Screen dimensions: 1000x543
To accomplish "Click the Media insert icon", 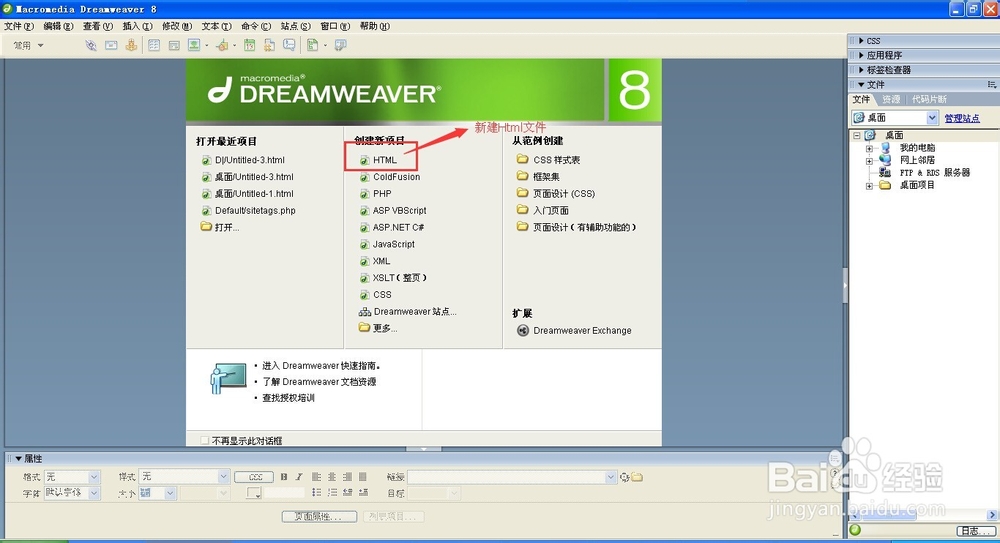I will pyautogui.click(x=223, y=45).
